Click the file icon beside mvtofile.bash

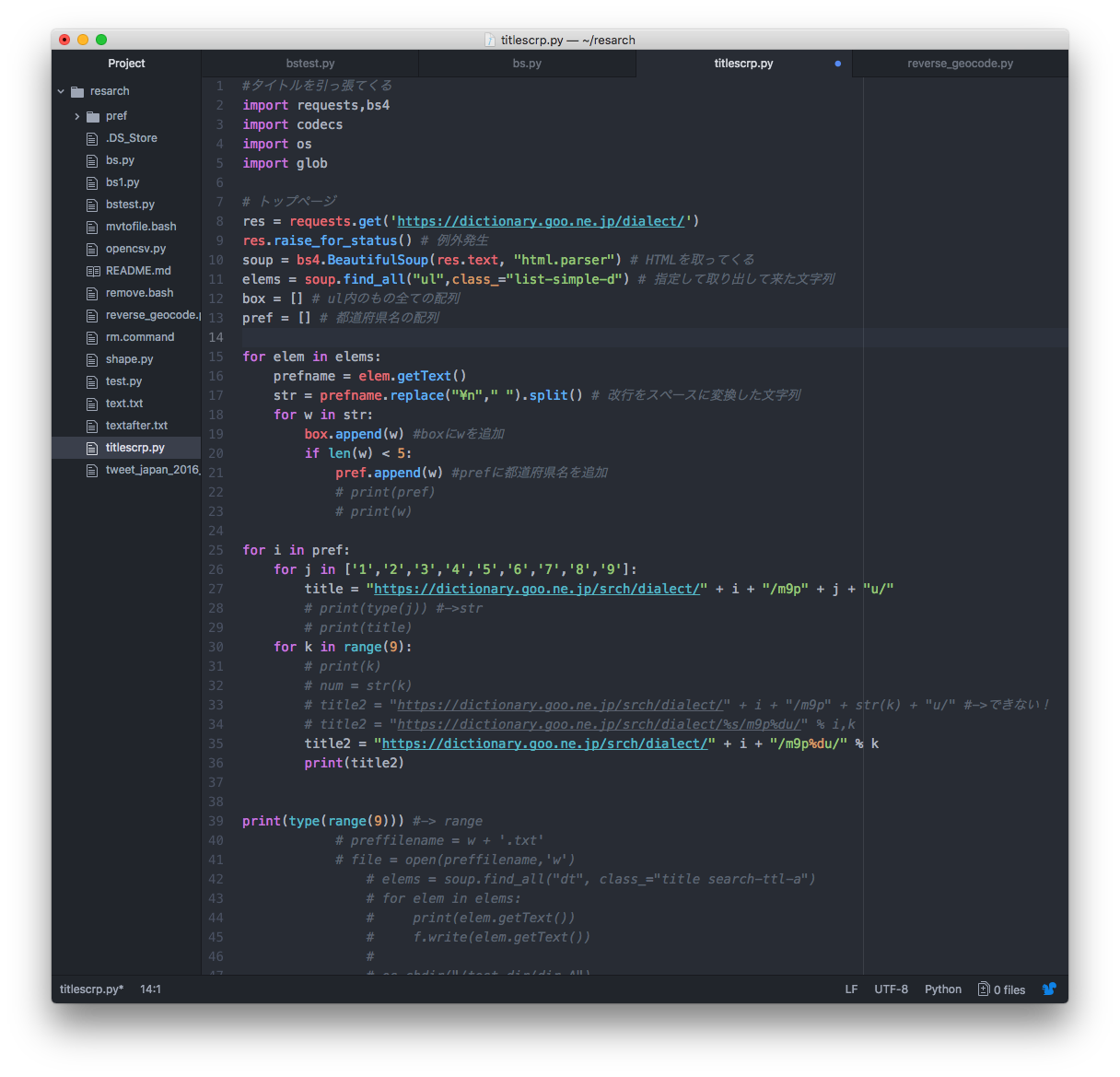pos(92,227)
